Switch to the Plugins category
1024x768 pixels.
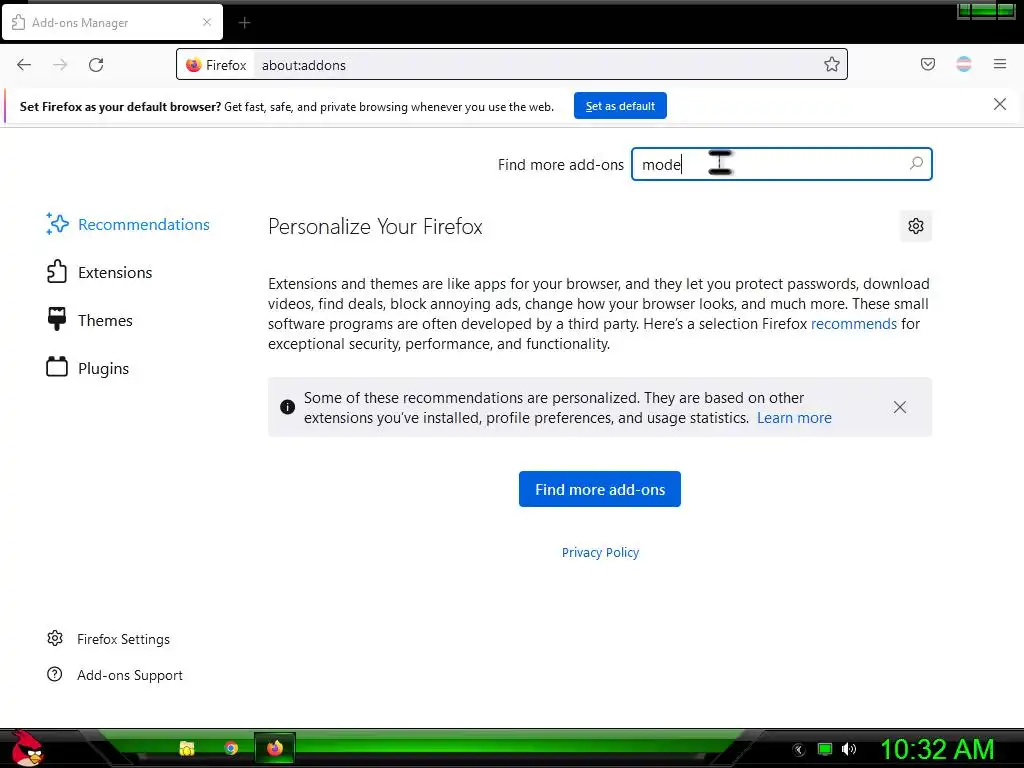(88, 368)
